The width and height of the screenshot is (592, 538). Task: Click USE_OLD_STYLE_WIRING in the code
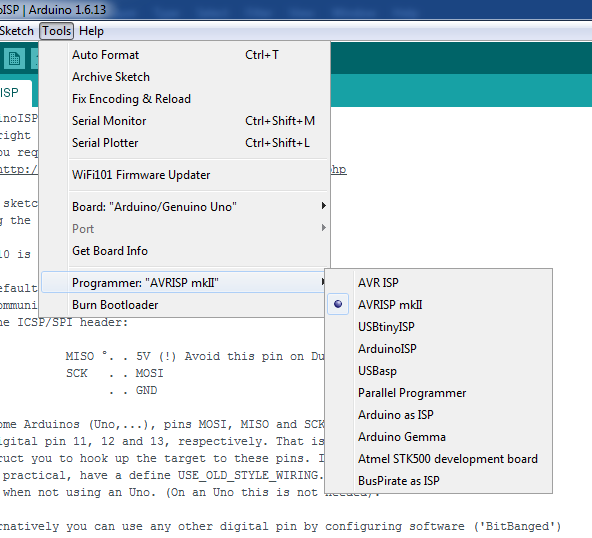point(248,475)
